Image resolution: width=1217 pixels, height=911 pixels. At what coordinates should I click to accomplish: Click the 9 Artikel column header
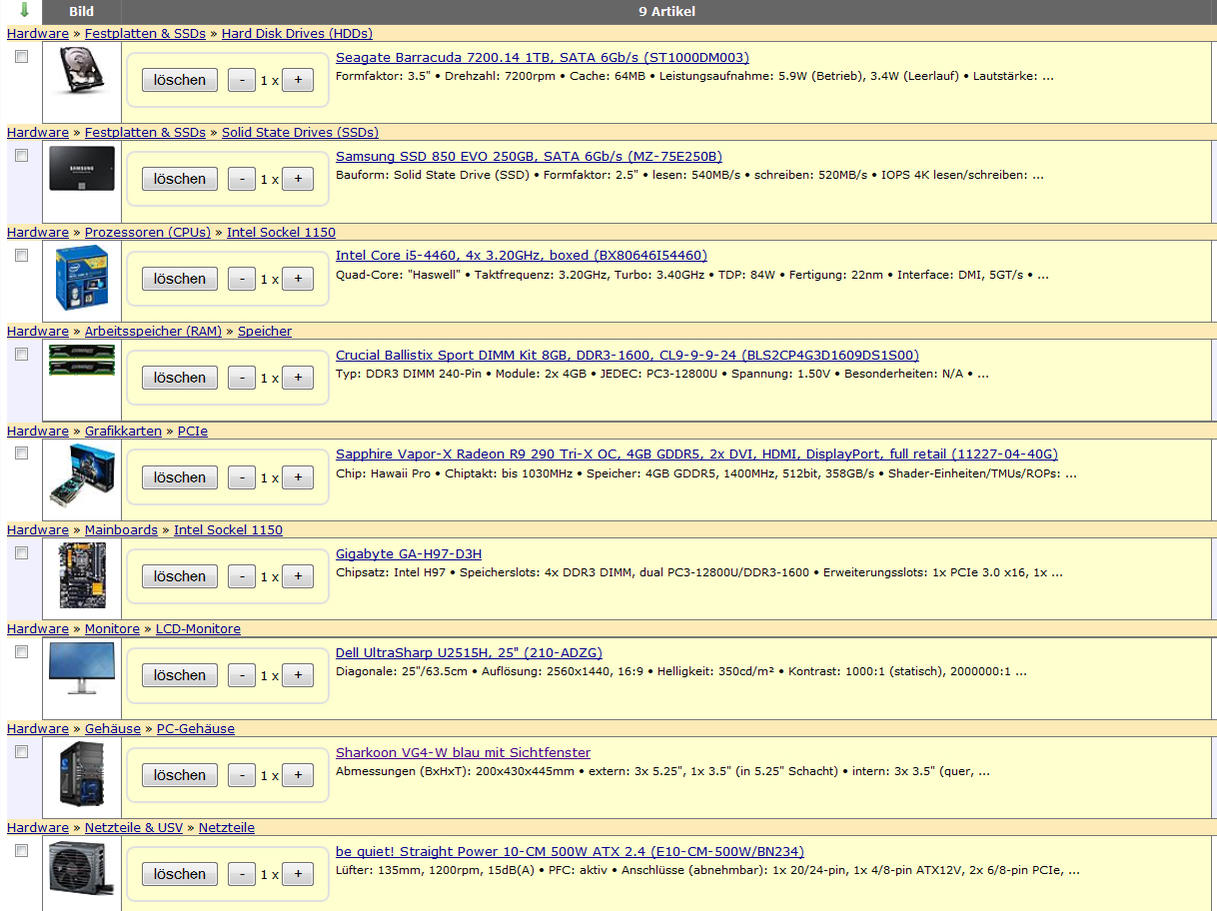667,12
